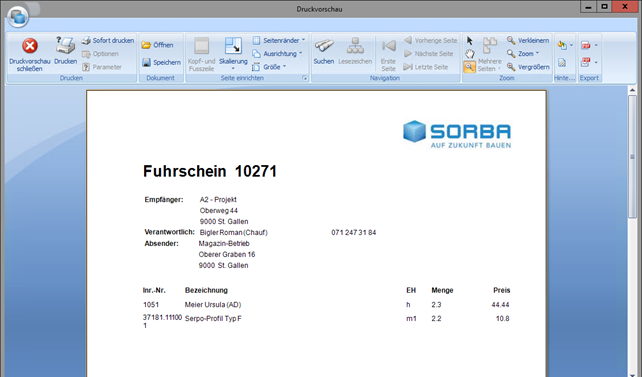The image size is (642, 377).
Task: Click Vergrößern to zoom in
Action: (x=528, y=67)
